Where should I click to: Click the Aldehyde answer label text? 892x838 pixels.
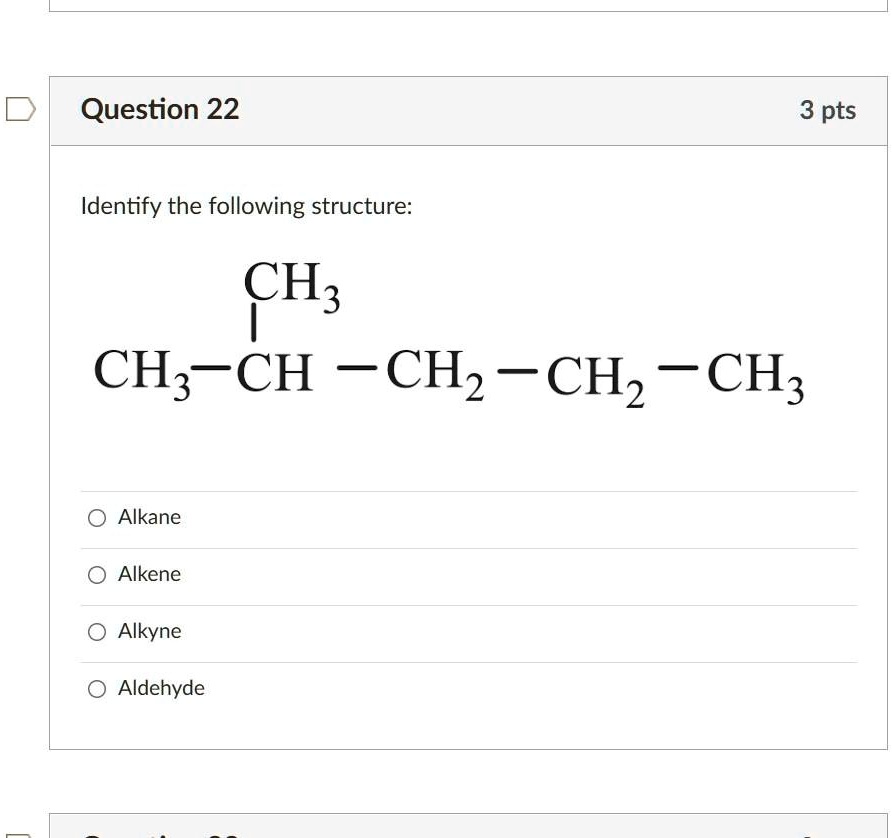pos(161,688)
